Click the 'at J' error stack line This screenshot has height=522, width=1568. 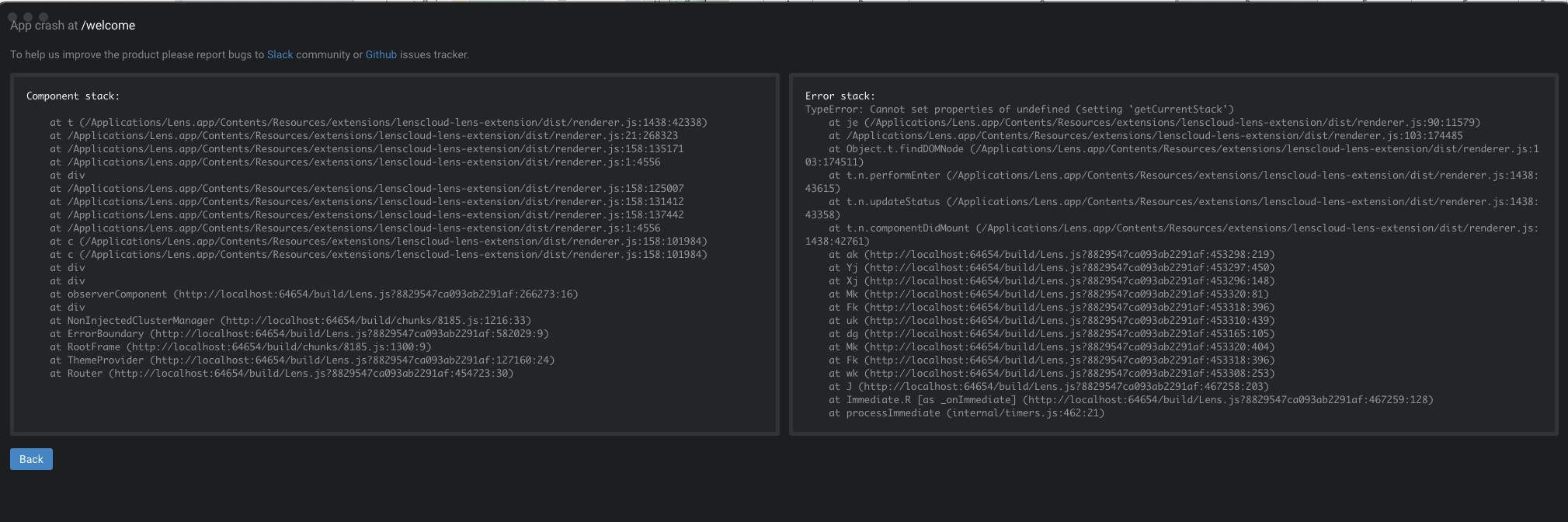pyautogui.click(x=1049, y=387)
